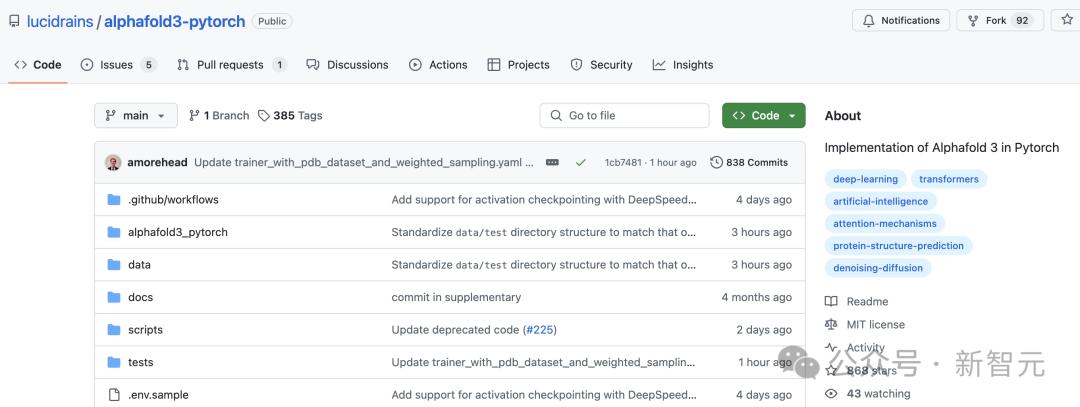
Task: View the 385 Tags list
Action: click(290, 115)
